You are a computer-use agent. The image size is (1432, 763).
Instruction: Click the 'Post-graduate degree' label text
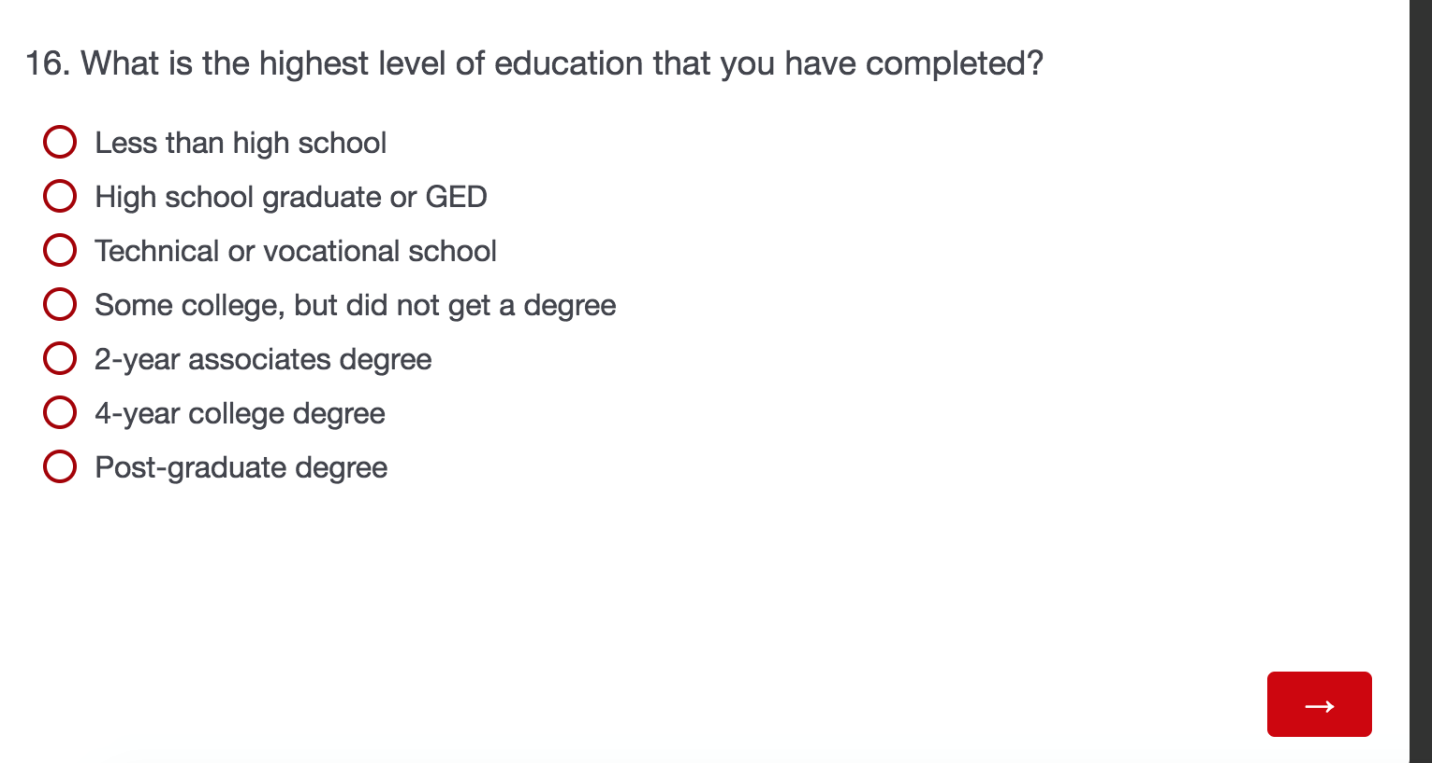pos(241,467)
